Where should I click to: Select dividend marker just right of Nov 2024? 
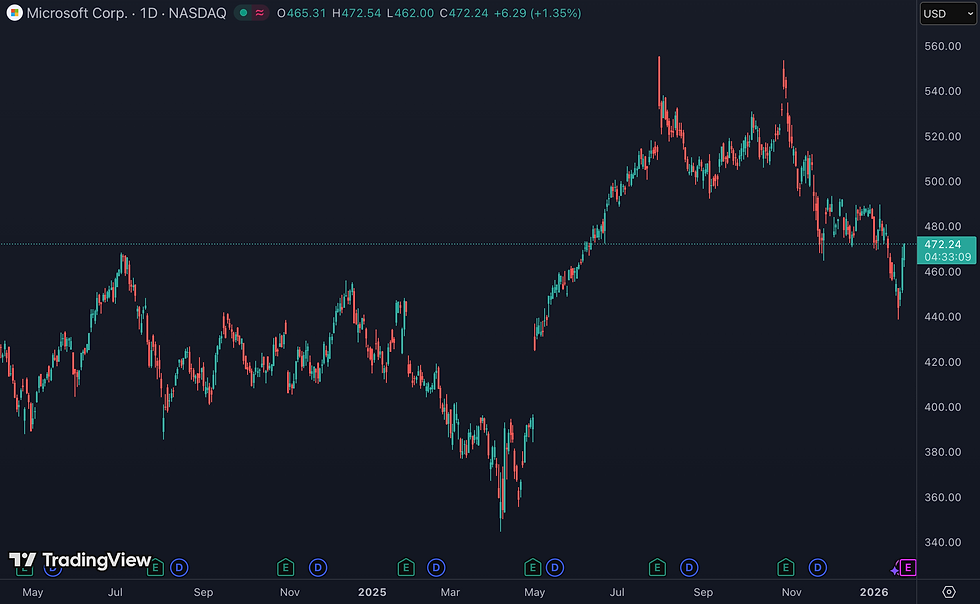[x=318, y=568]
